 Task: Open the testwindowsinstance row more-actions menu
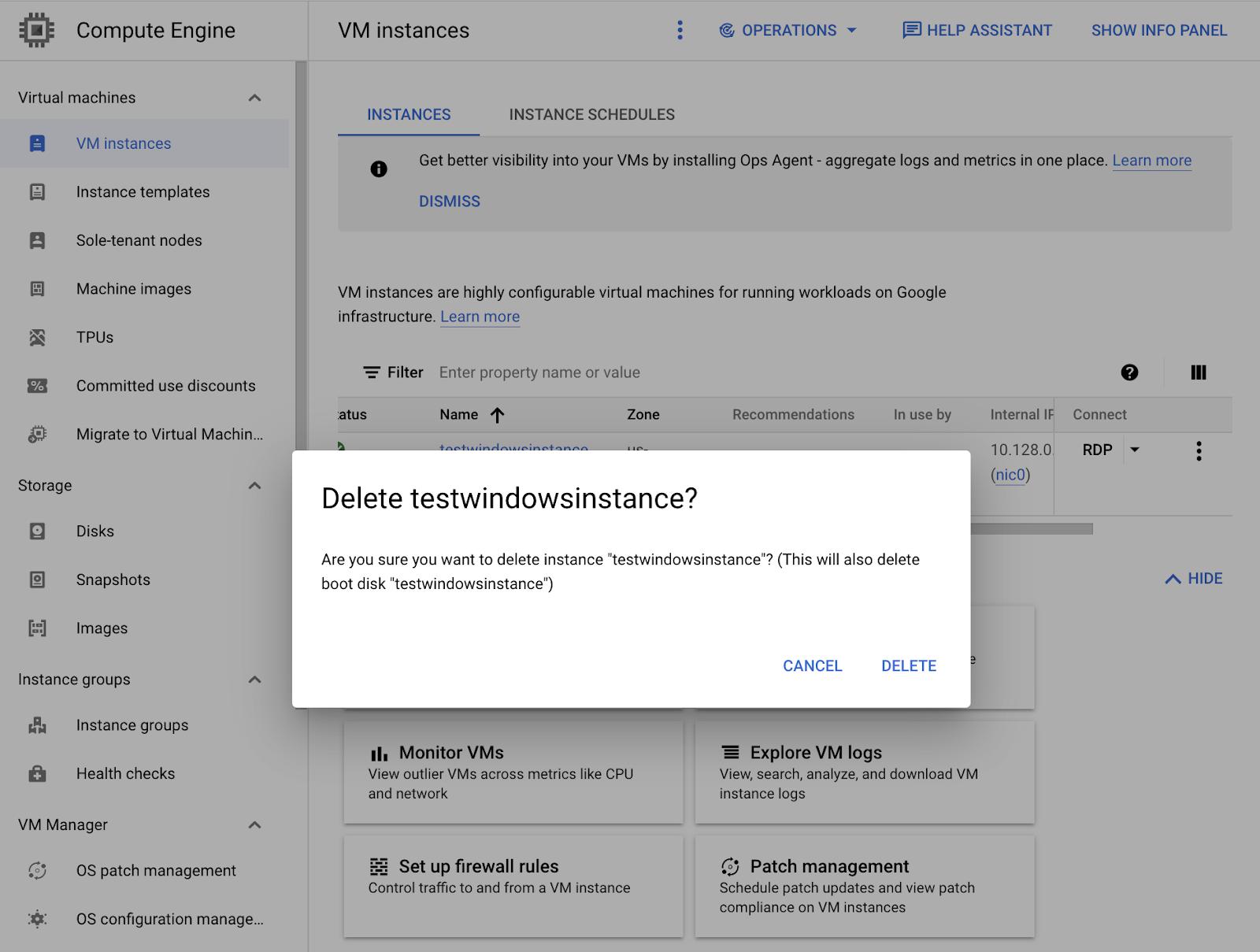coord(1199,450)
